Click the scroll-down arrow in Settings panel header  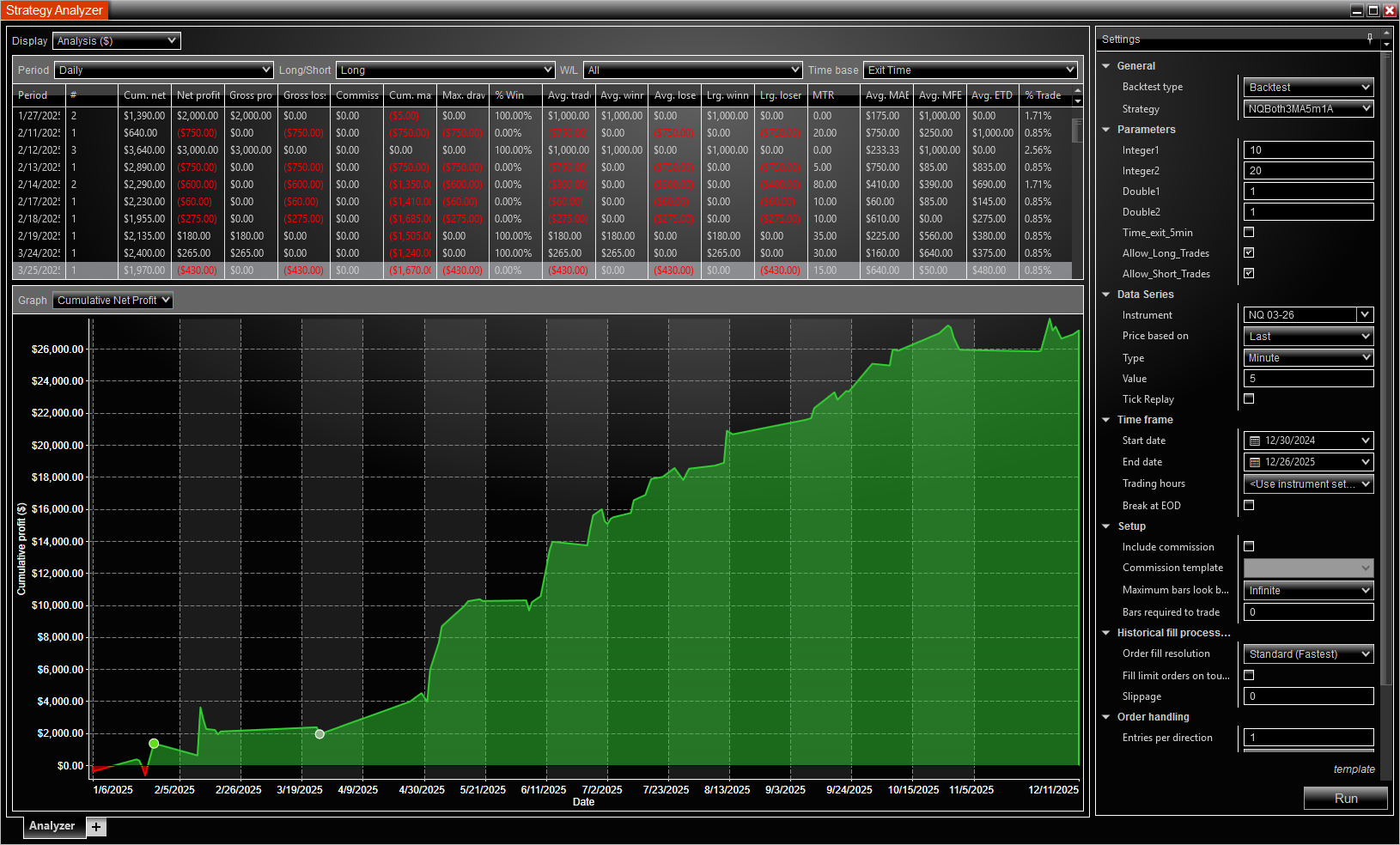pos(1386,44)
